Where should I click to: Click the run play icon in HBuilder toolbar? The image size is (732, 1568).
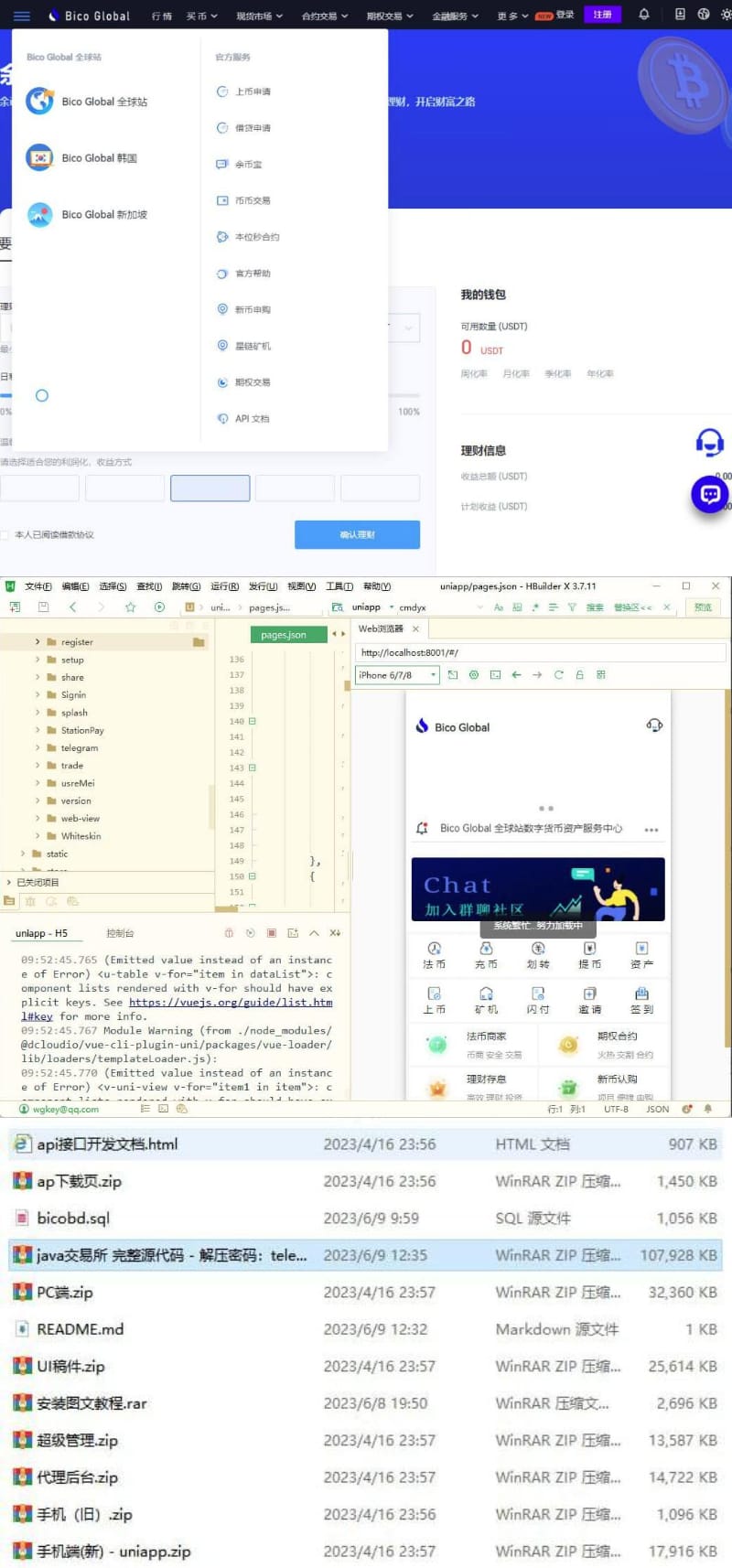(x=159, y=607)
